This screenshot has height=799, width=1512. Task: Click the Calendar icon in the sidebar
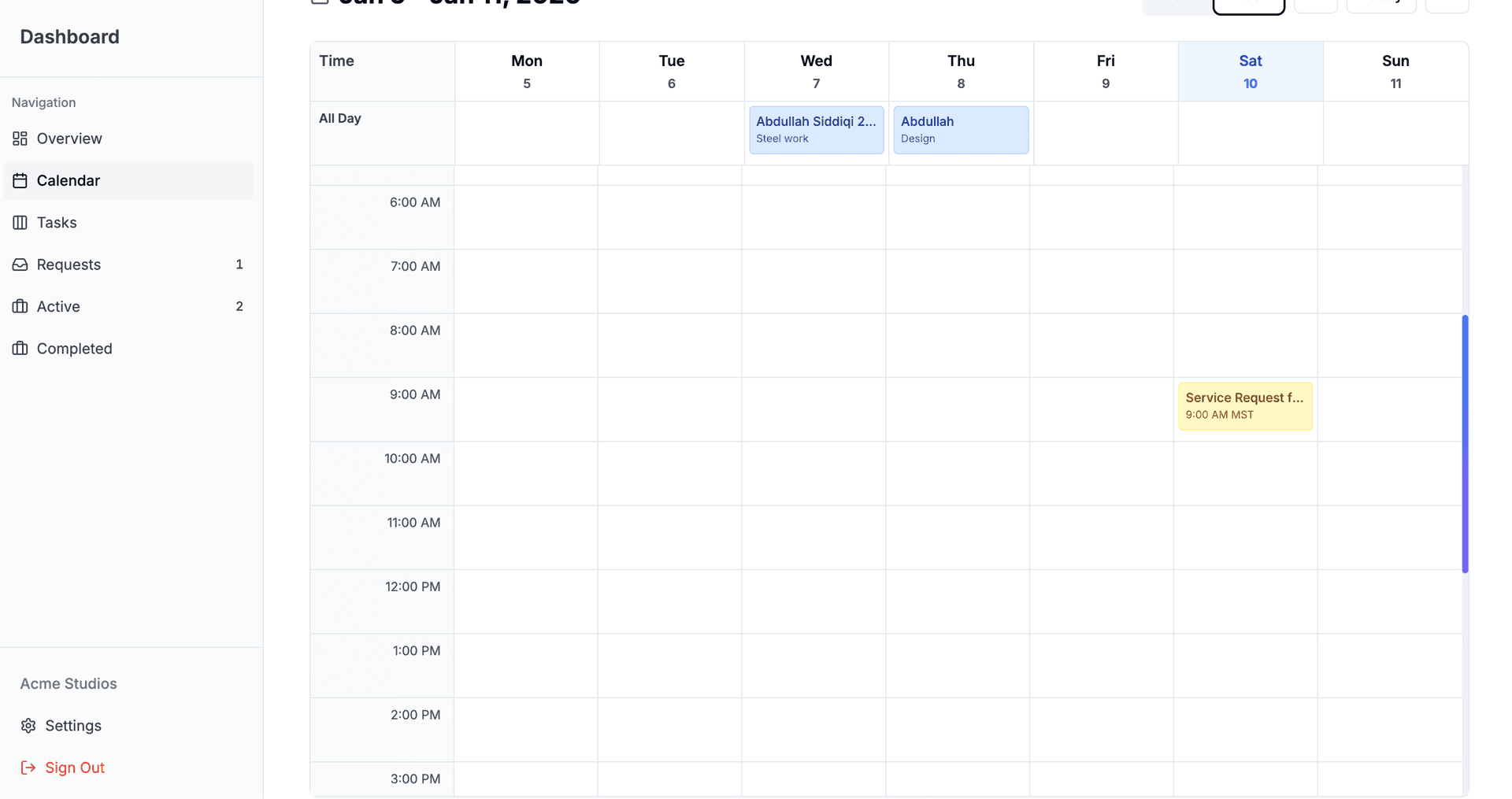coord(20,180)
